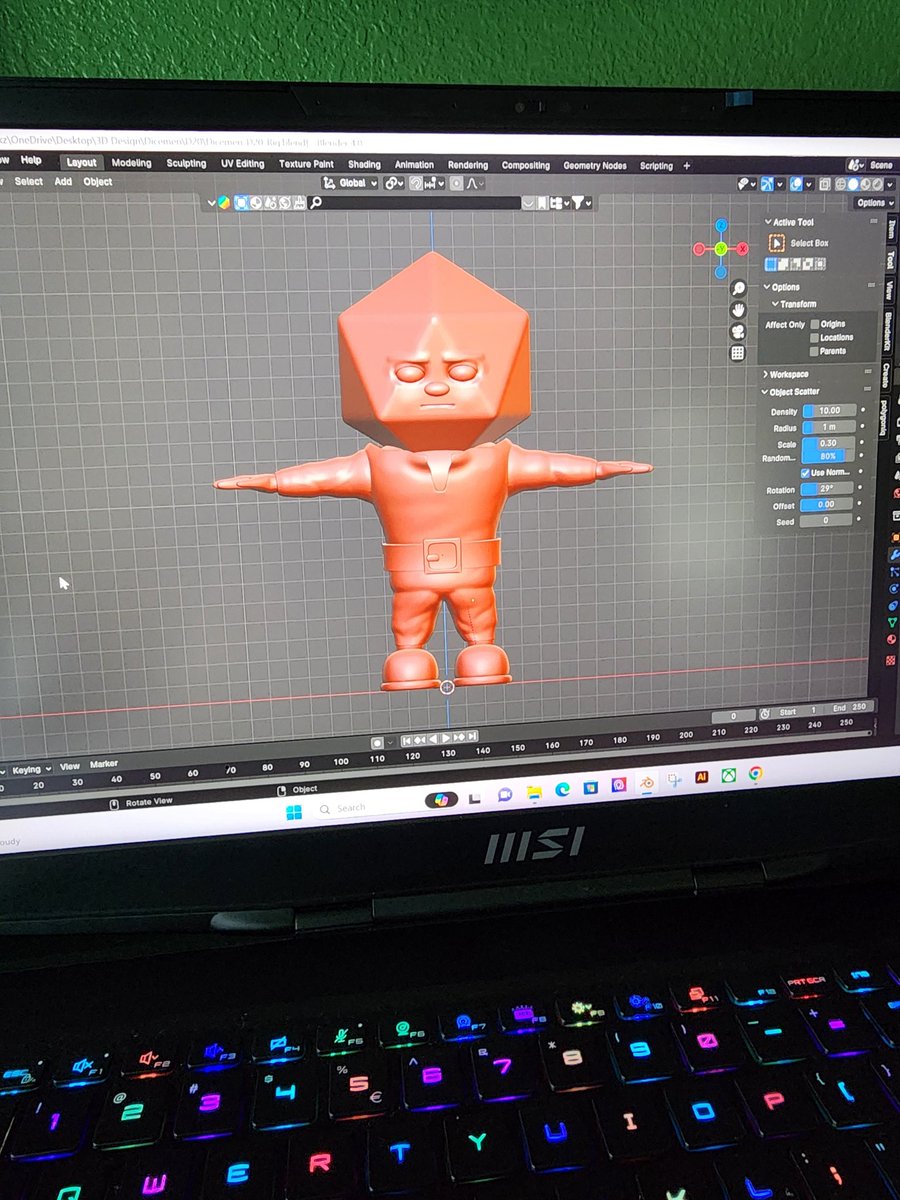This screenshot has width=900, height=1200.
Task: Enable Affect Only Origins checkbox
Action: point(815,324)
